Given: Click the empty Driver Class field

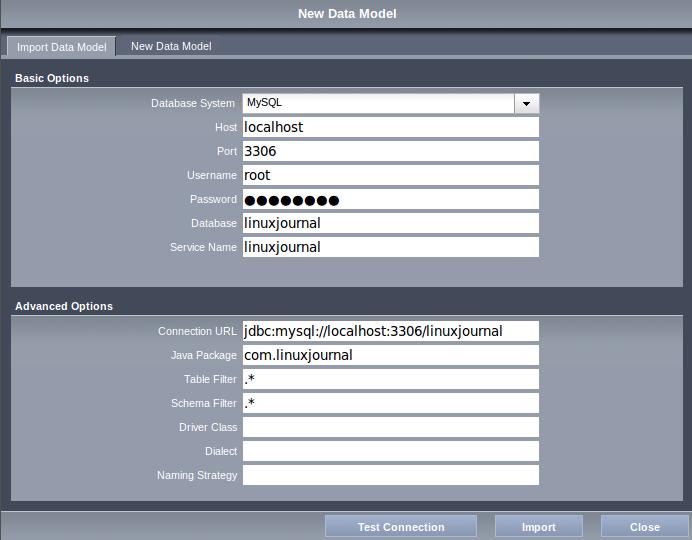Looking at the screenshot, I should pyautogui.click(x=390, y=427).
